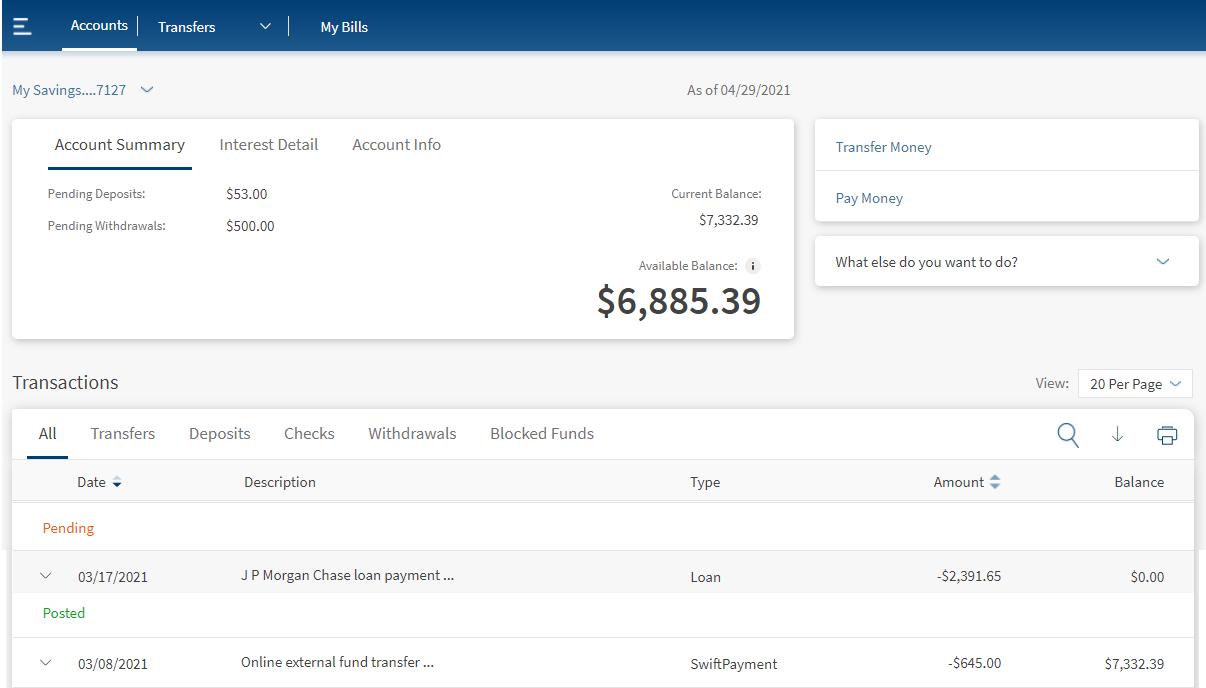Click the Available Balance info icon
Viewport: 1206px width, 688px height.
[753, 266]
